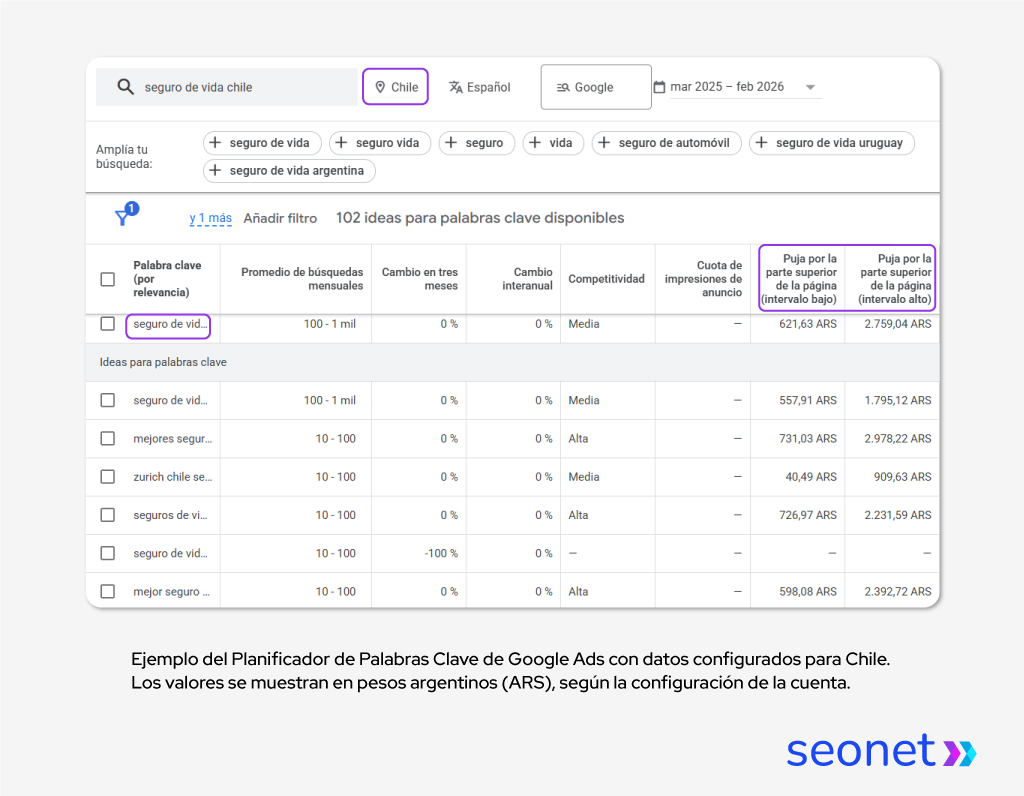This screenshot has width=1024, height=796.
Task: Open the 'y 1 más' filters link
Action: point(210,218)
